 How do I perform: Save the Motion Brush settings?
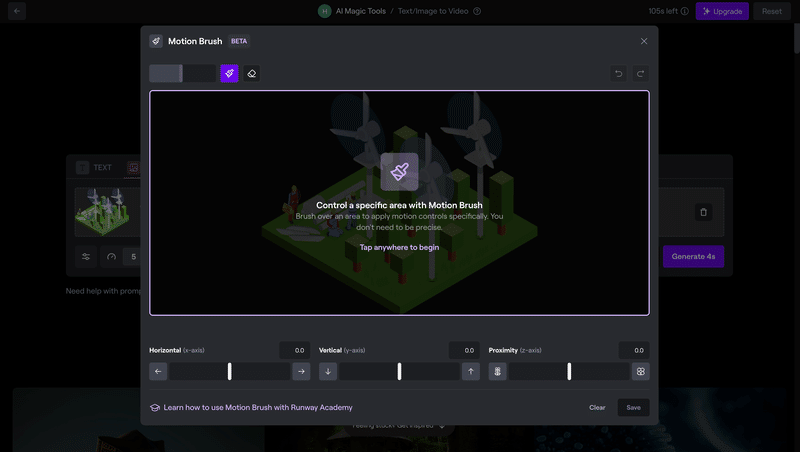coord(634,408)
